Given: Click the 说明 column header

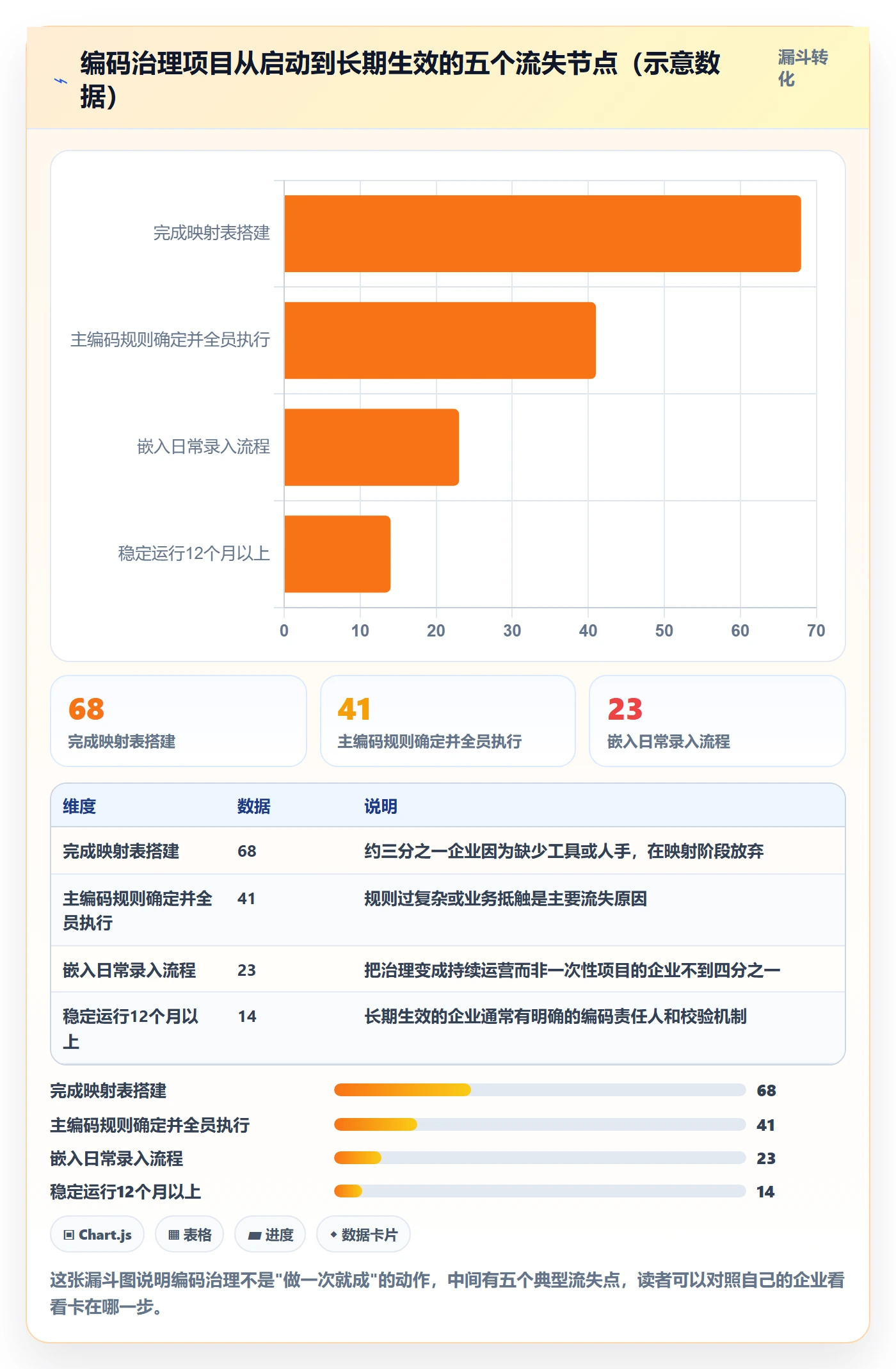Looking at the screenshot, I should 381,806.
